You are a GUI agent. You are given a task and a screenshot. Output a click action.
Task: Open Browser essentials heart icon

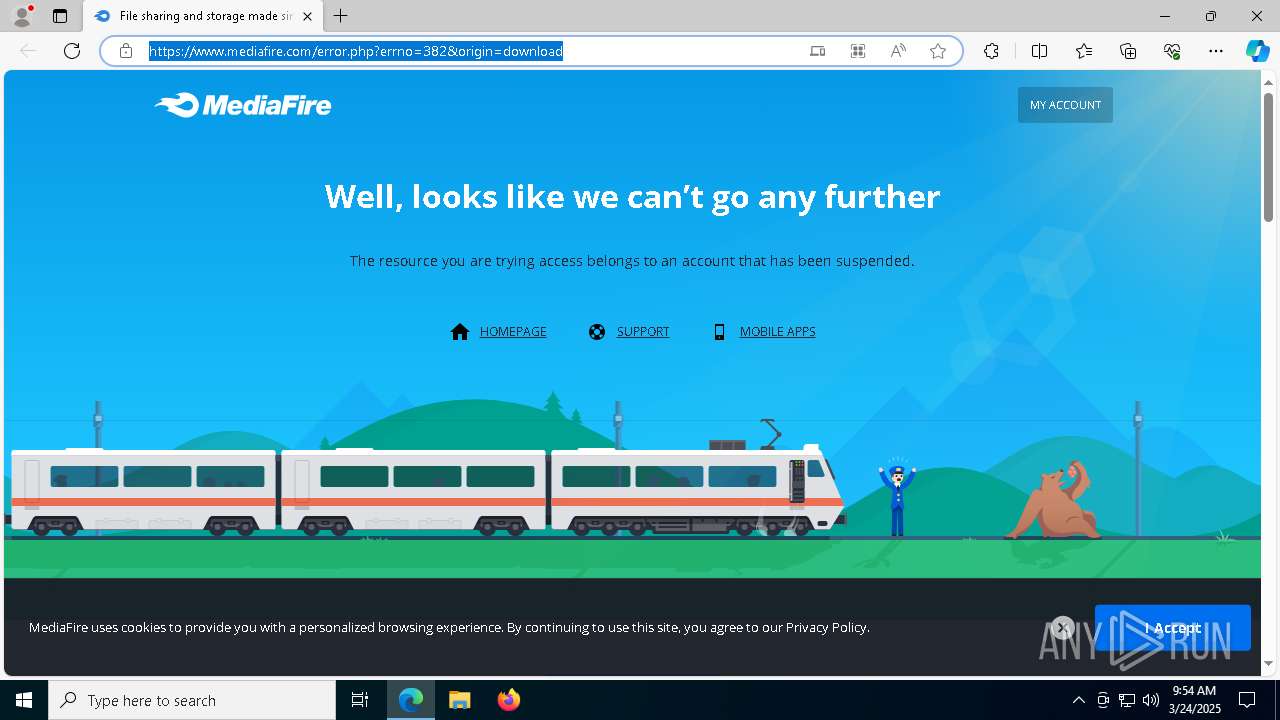tap(1172, 51)
